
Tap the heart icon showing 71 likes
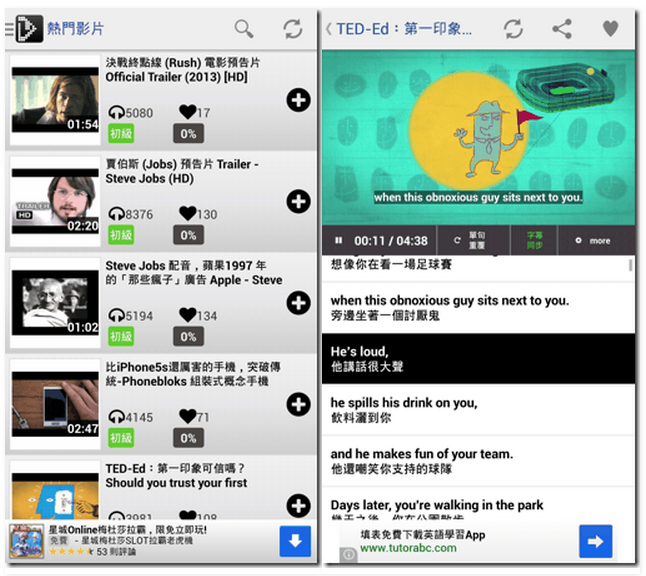(187, 416)
